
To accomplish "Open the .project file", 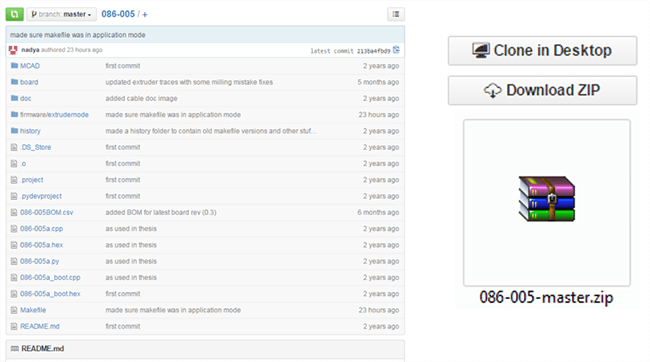I will [32, 180].
